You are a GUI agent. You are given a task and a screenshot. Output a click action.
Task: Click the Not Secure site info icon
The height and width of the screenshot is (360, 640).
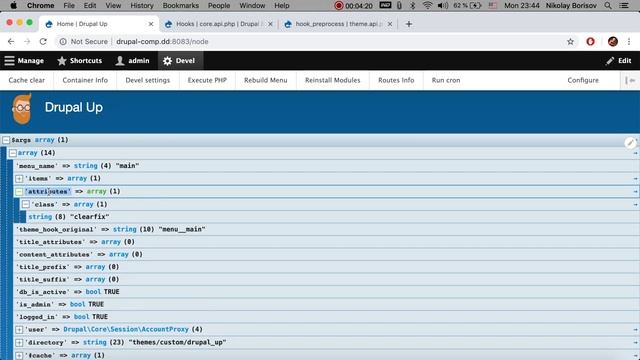pyautogui.click(x=63, y=42)
